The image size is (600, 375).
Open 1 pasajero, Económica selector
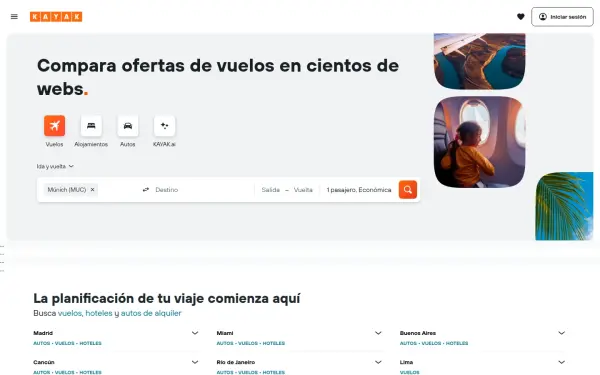click(359, 190)
